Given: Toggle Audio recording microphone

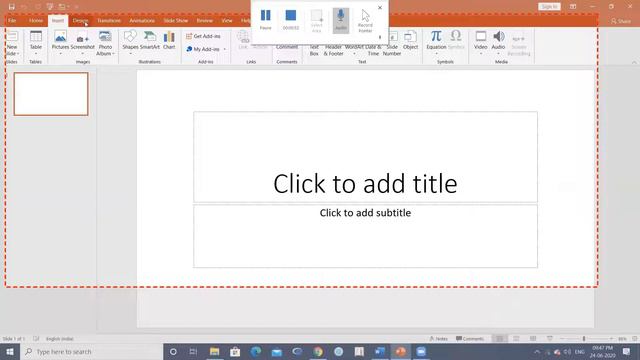Looking at the screenshot, I should (341, 20).
